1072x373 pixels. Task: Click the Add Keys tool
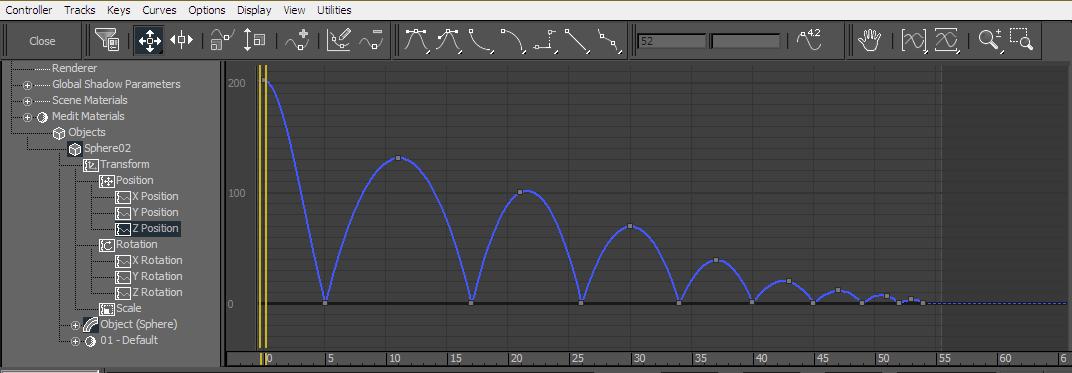[x=298, y=40]
